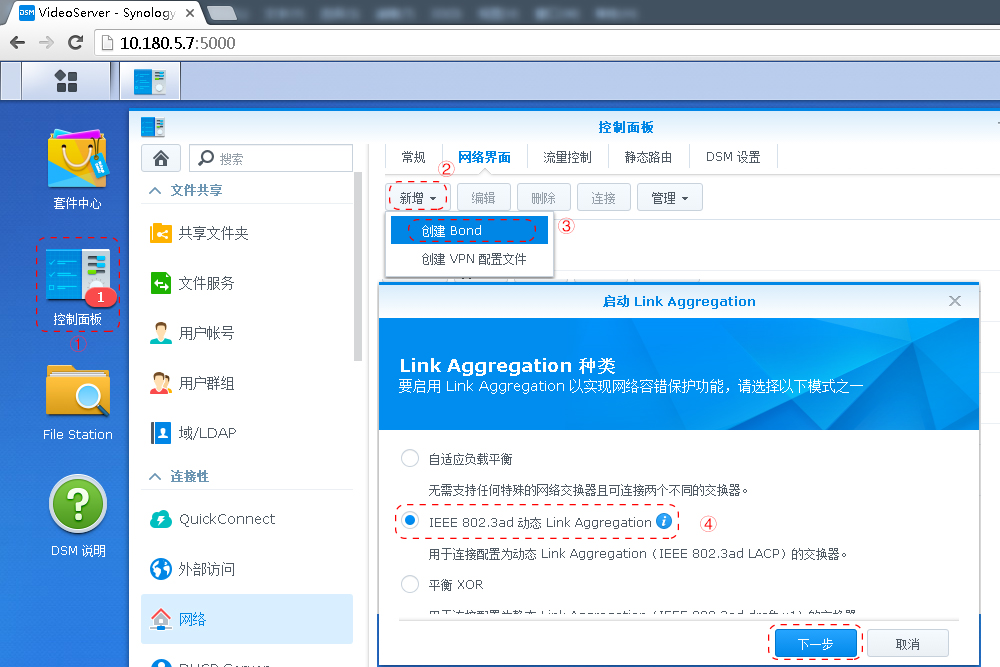Select IEEE 802.3ad 动态 Link Aggregation mode
1000x667 pixels.
(x=410, y=520)
